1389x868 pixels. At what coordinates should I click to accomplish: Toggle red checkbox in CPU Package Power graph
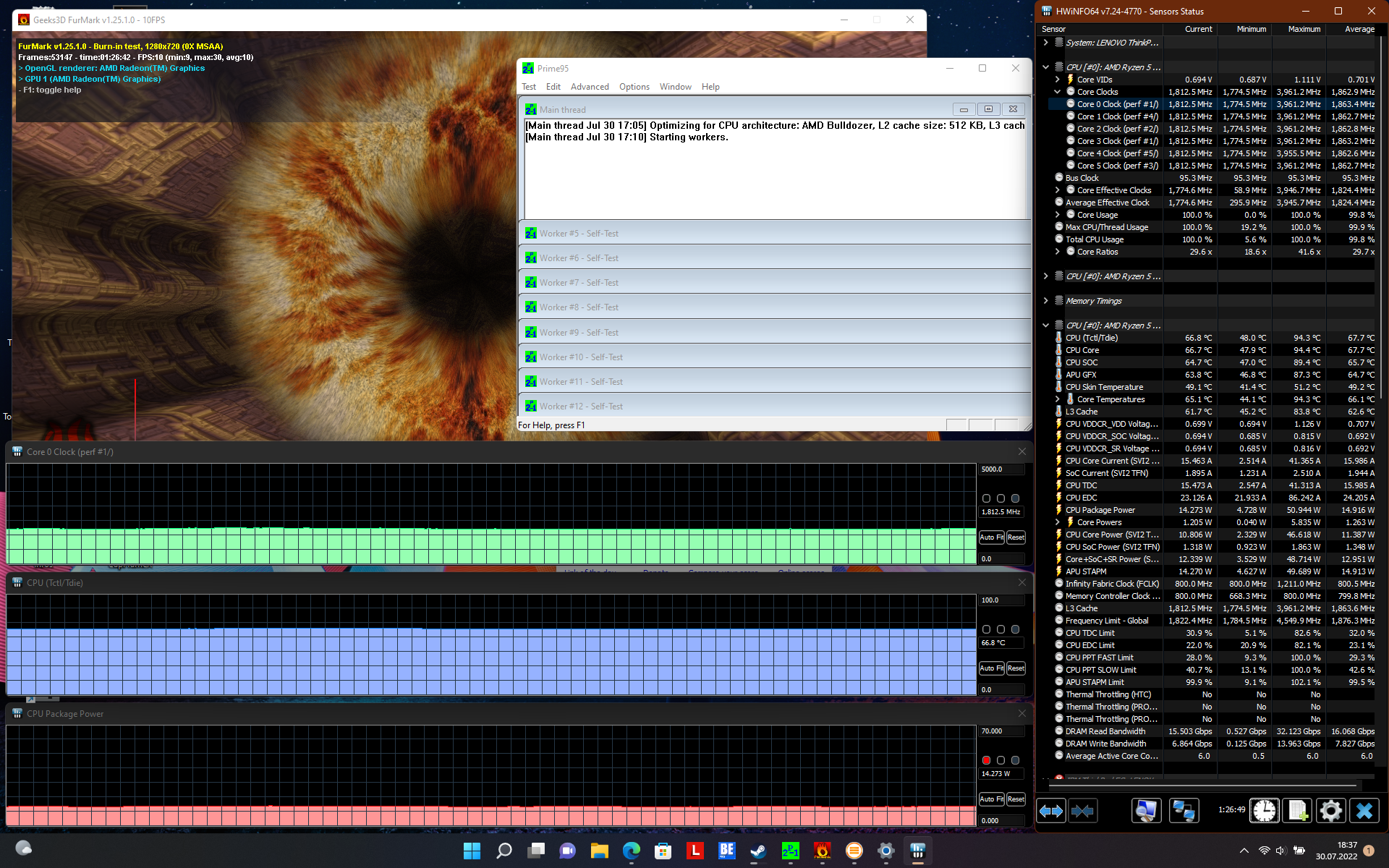point(986,760)
